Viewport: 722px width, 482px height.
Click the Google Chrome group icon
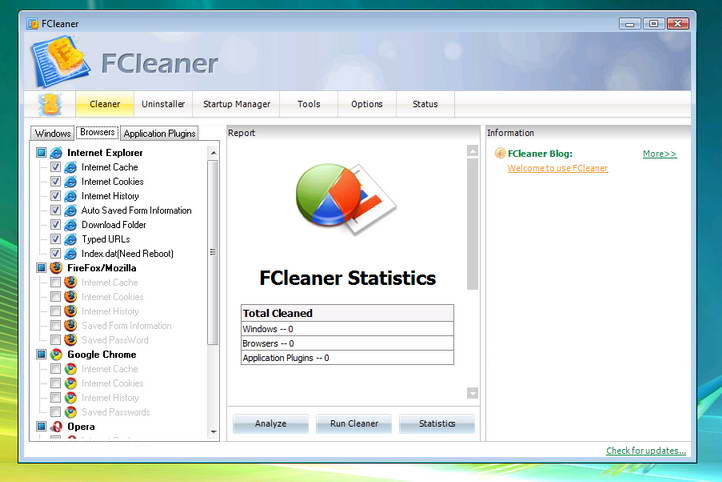coord(56,354)
